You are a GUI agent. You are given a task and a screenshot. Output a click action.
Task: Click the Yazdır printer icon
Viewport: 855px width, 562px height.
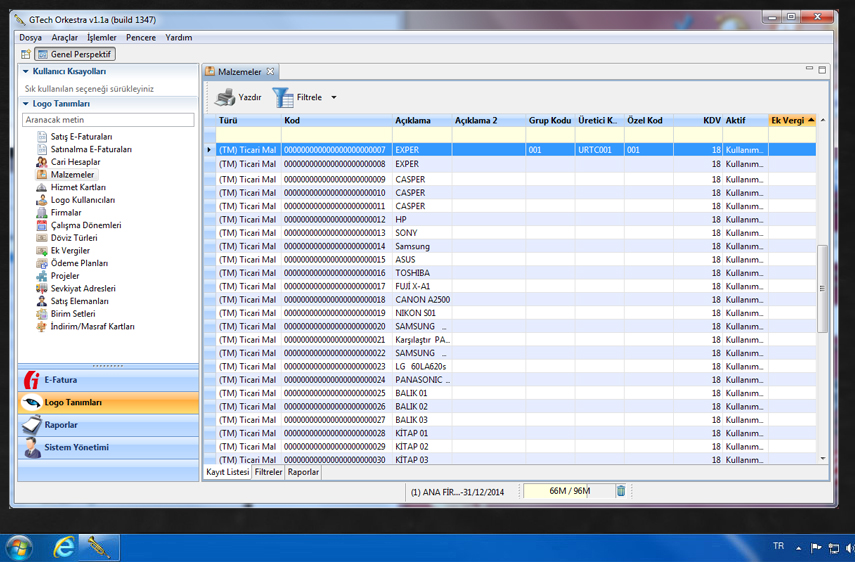[226, 97]
